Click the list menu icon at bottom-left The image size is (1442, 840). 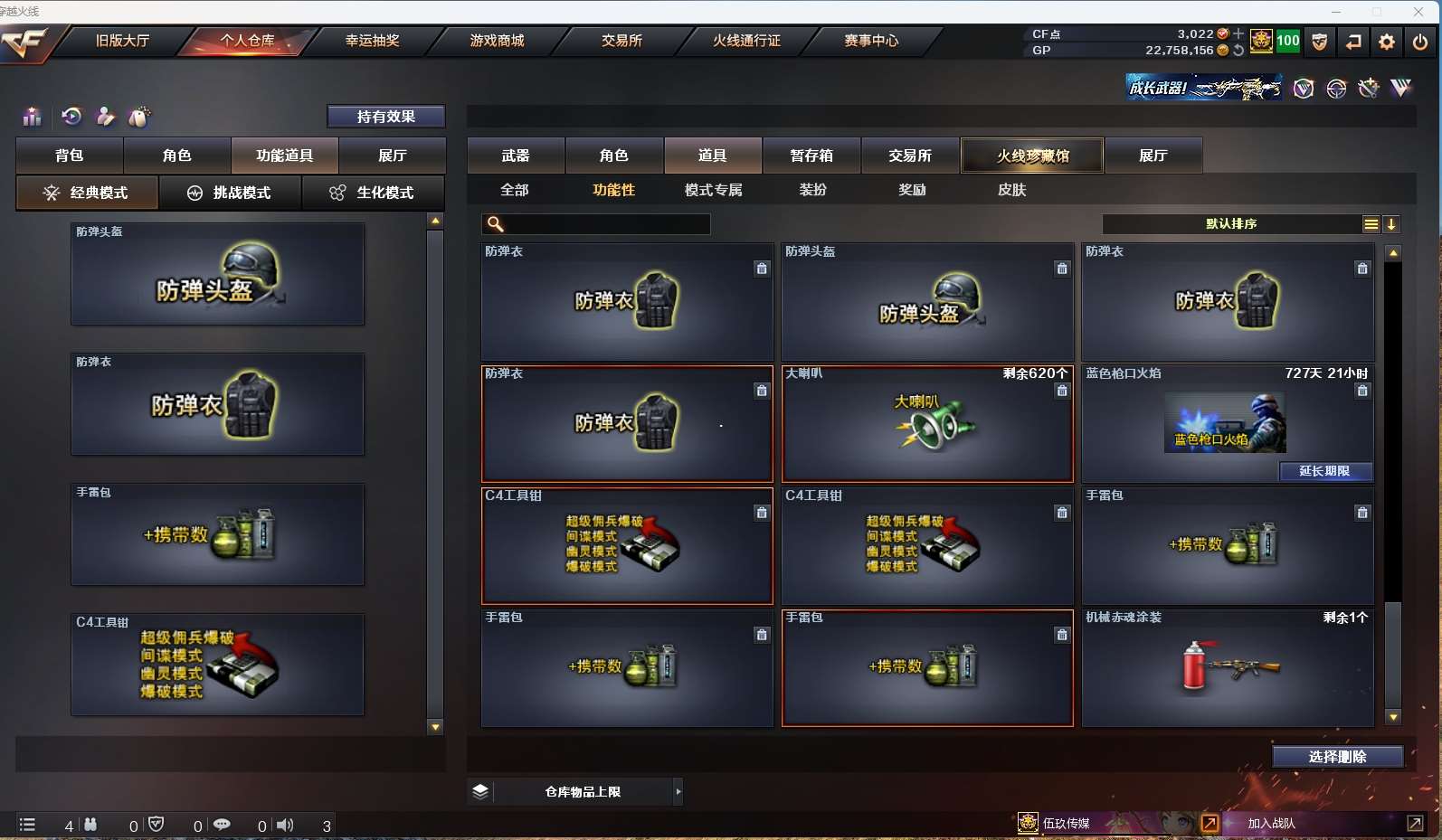[27, 825]
